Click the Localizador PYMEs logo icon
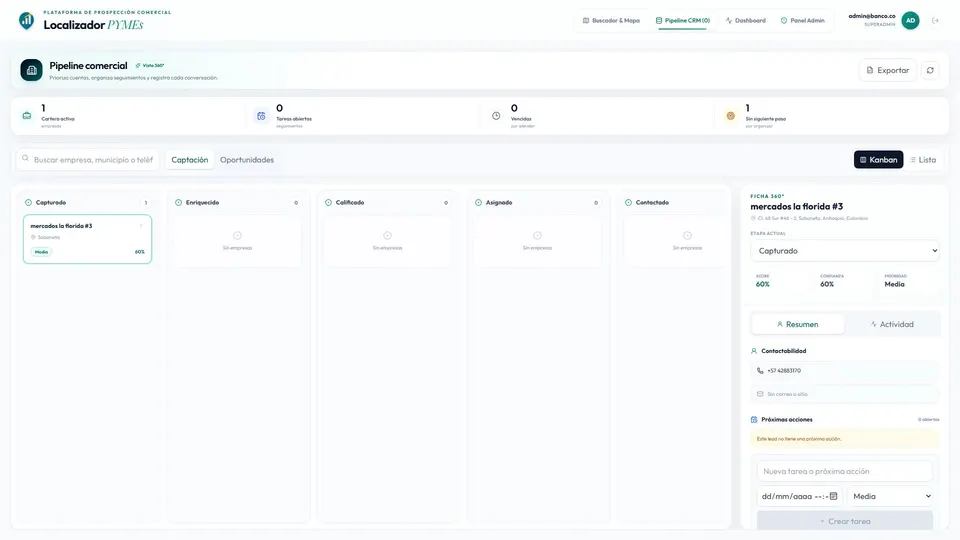The width and height of the screenshot is (960, 540). (26, 21)
